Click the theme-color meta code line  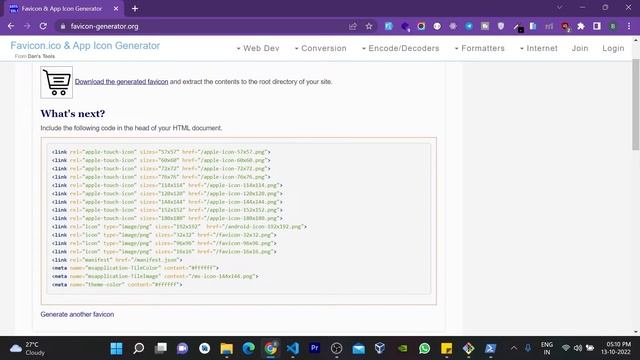[x=117, y=284]
